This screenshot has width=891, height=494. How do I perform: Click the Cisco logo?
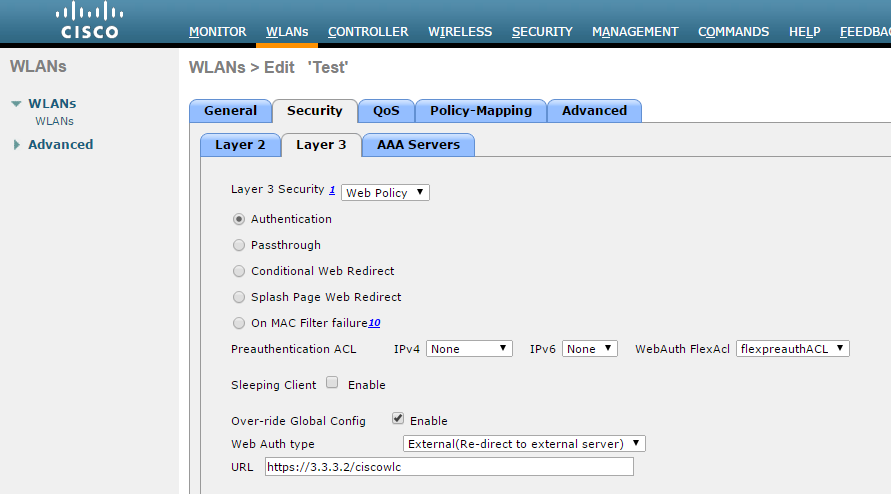(90, 20)
